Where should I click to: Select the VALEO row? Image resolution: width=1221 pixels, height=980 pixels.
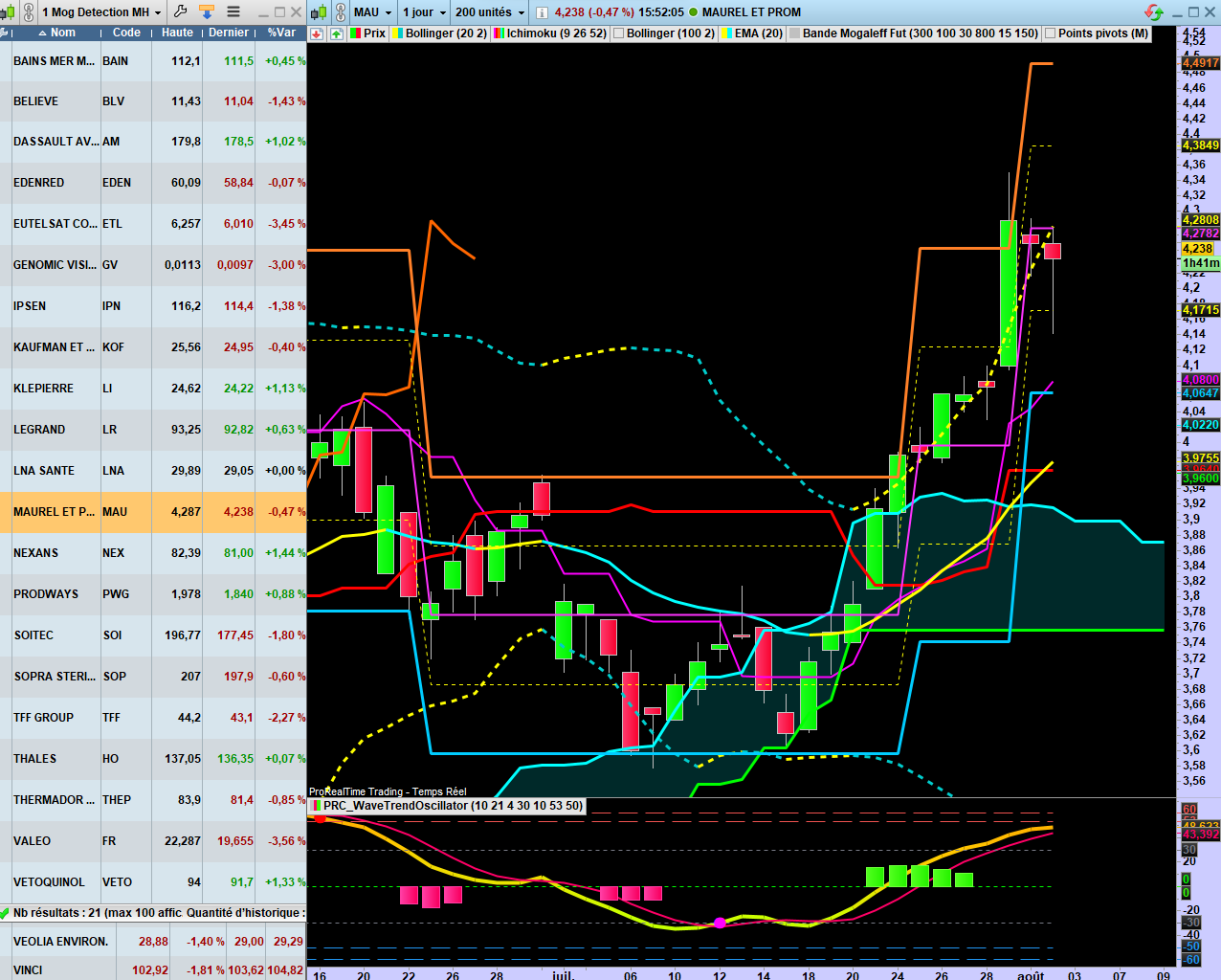153,840
